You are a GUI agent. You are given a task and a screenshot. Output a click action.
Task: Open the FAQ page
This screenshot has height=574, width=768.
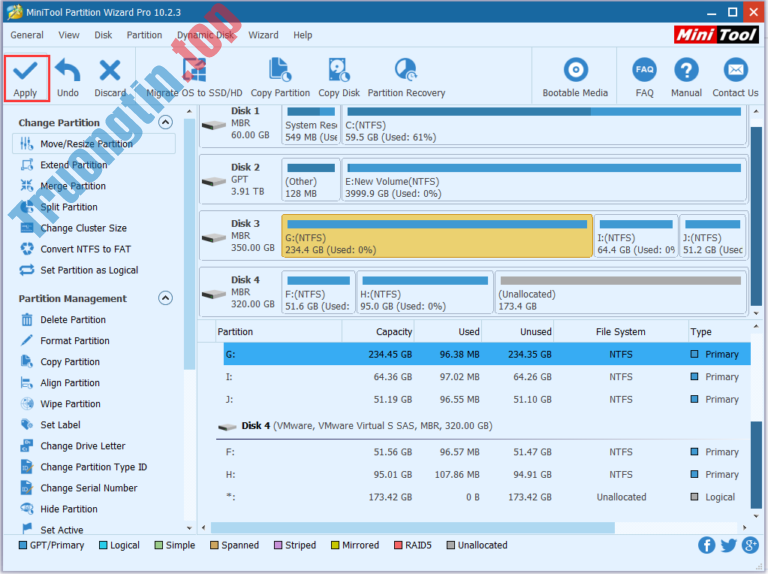(645, 78)
